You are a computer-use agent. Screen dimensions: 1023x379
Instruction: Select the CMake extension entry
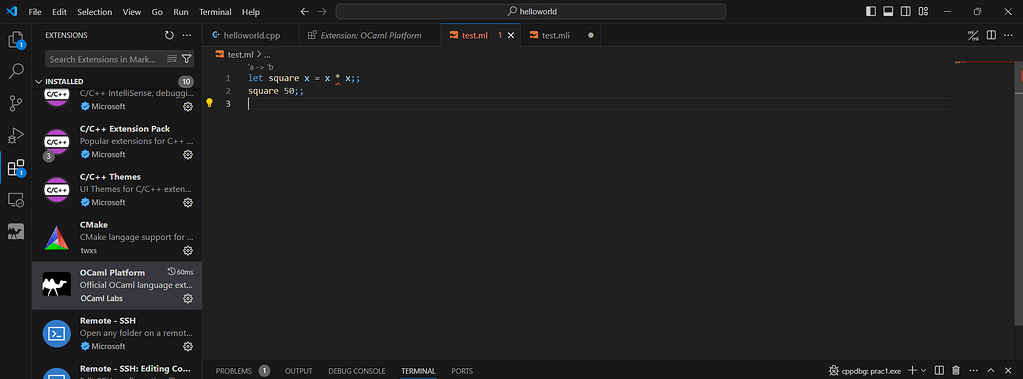pyautogui.click(x=117, y=238)
